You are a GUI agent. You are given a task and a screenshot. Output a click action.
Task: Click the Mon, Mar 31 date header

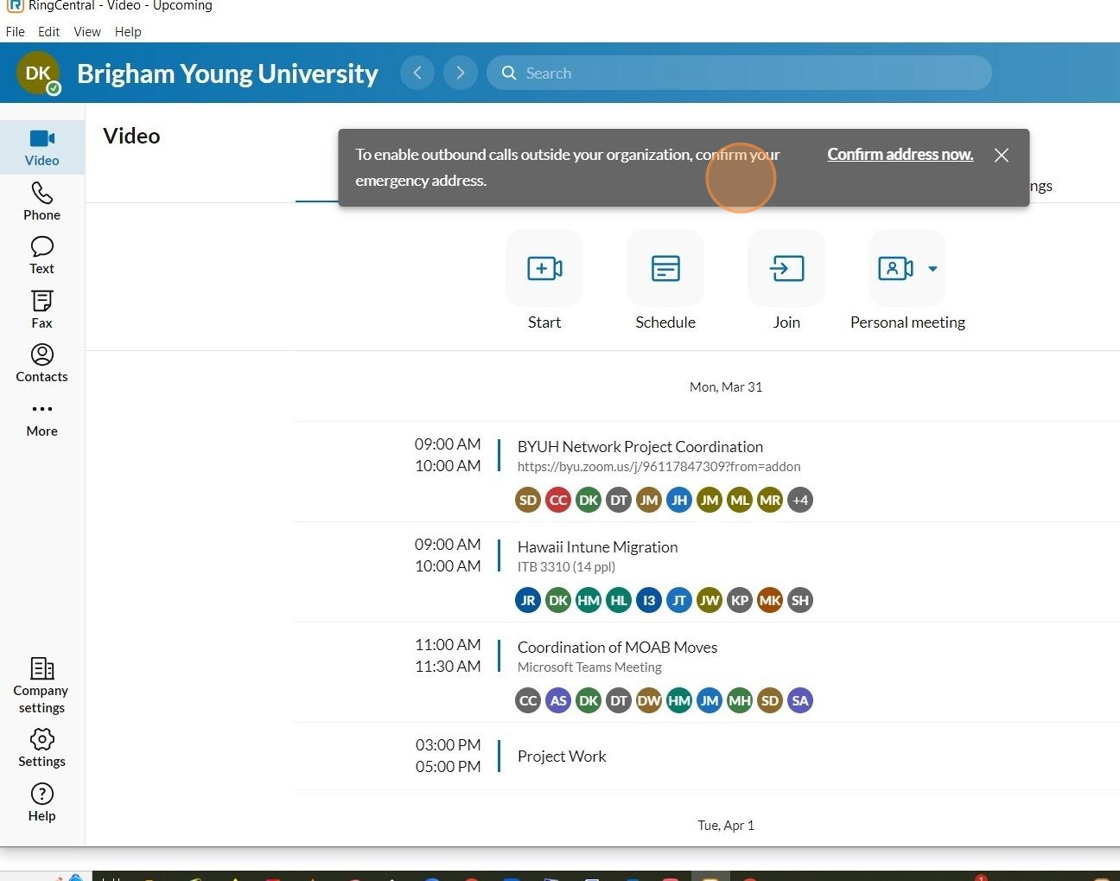[x=726, y=387]
